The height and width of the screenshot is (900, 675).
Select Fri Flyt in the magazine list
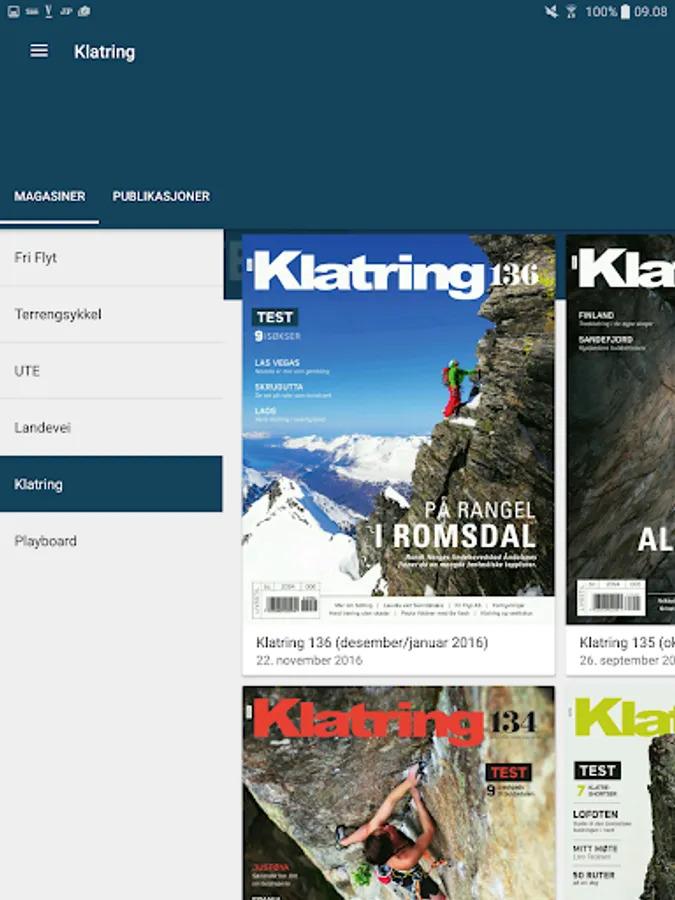coord(111,258)
